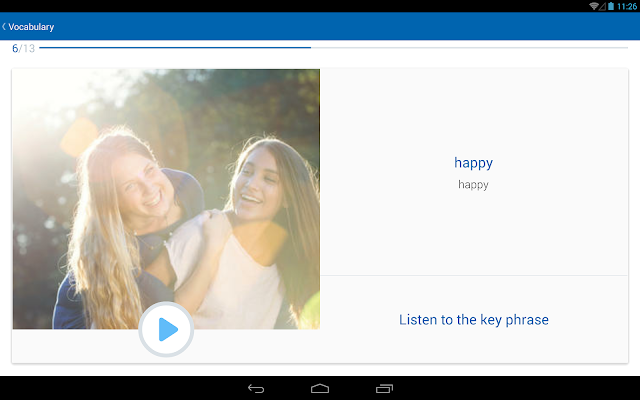Image resolution: width=640 pixels, height=400 pixels.
Task: Tap the Android home navigation icon
Action: pos(320,389)
